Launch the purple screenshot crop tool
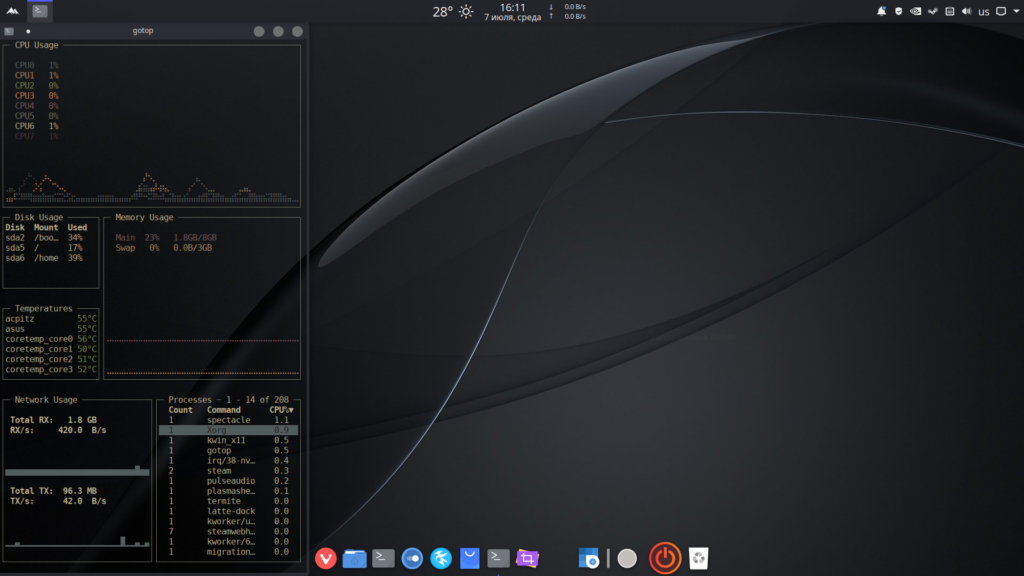Screen dimensions: 1024x576 click(527, 558)
